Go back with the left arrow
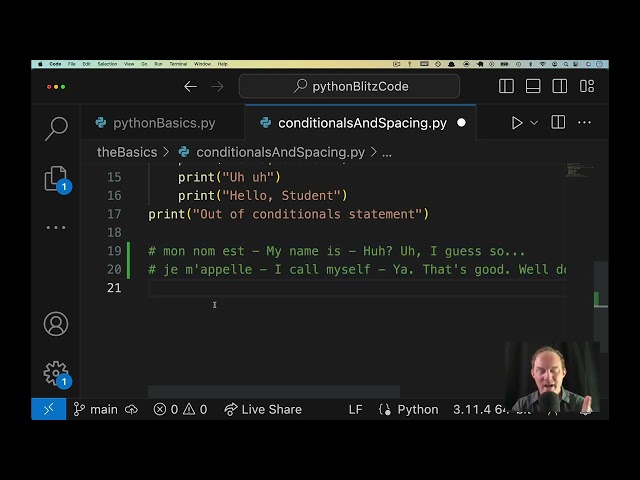 pyautogui.click(x=190, y=87)
